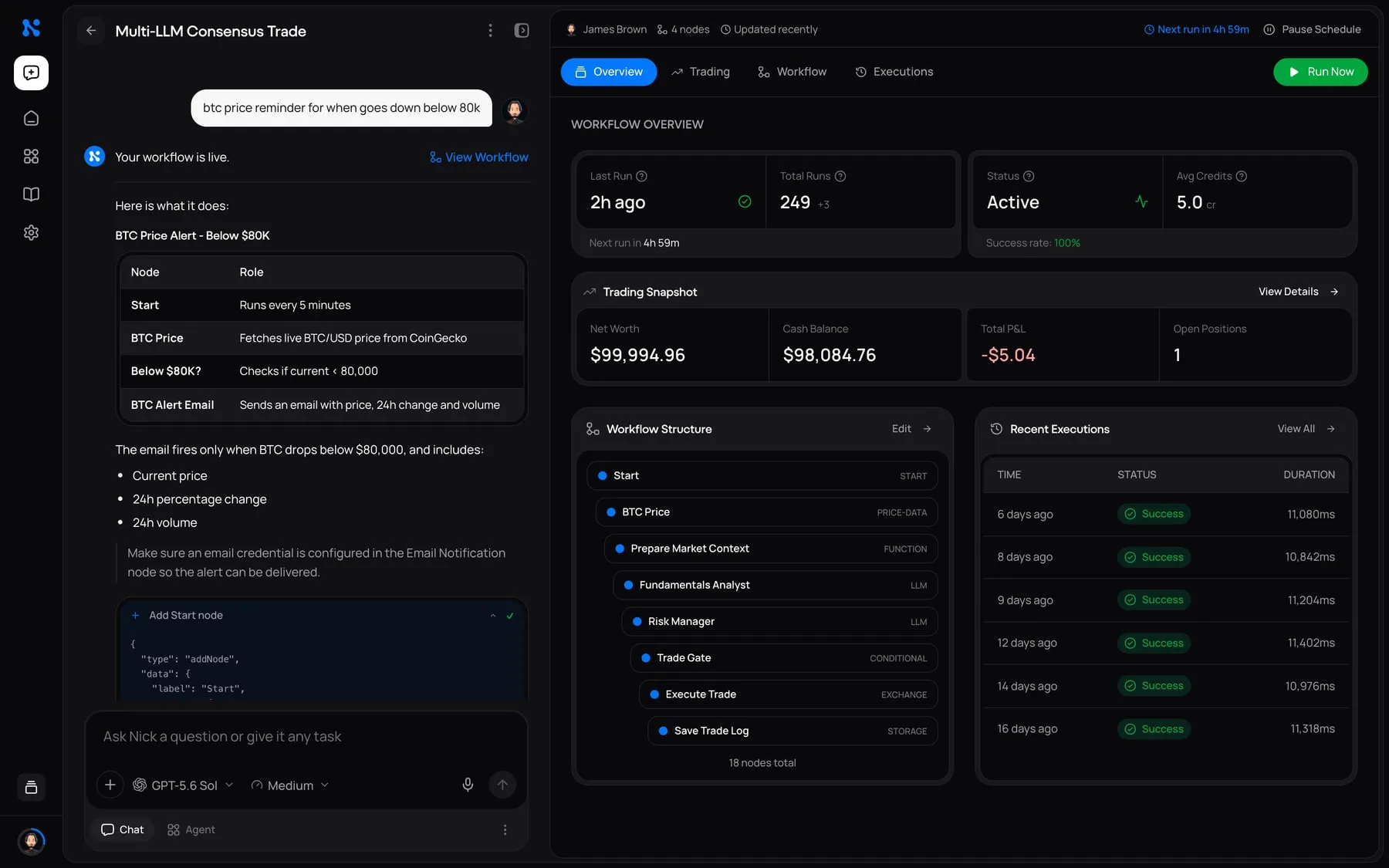The image size is (1389, 868).
Task: Switch to Chat mode
Action: [123, 830]
